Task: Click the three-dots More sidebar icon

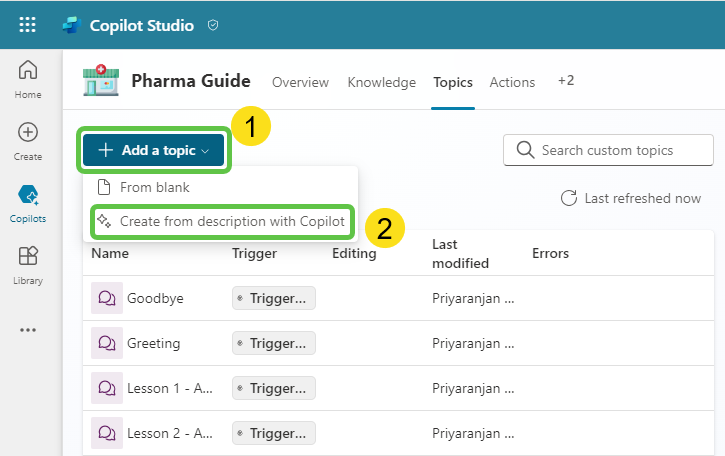Action: click(x=28, y=330)
